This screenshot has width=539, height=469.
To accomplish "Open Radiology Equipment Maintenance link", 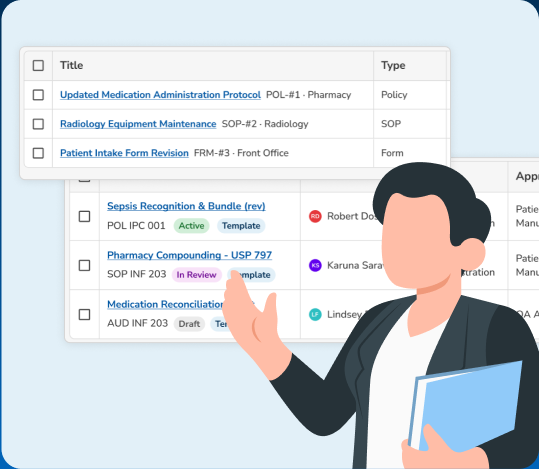I will coord(138,124).
